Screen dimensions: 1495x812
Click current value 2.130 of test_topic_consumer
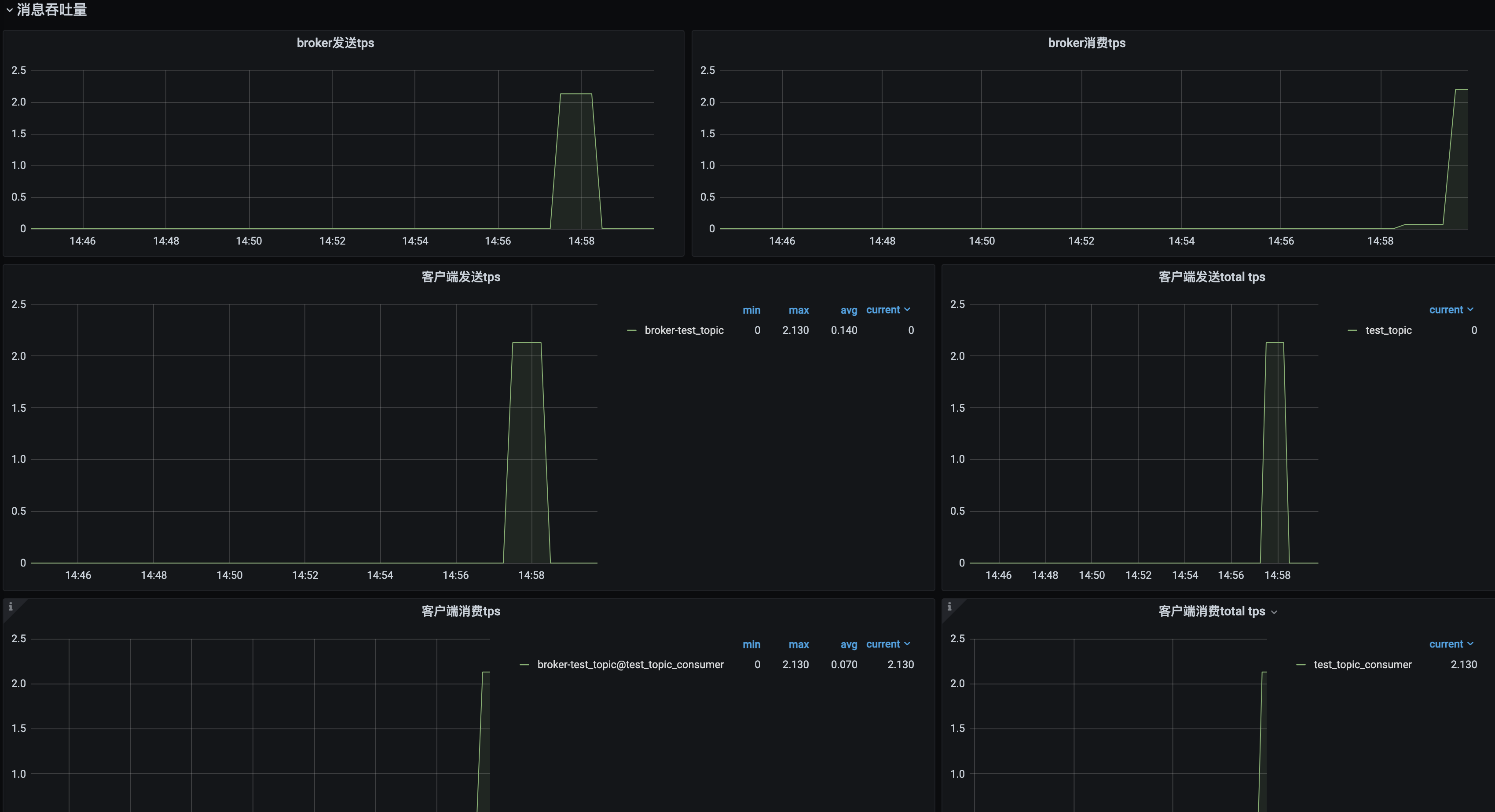coord(1464,665)
